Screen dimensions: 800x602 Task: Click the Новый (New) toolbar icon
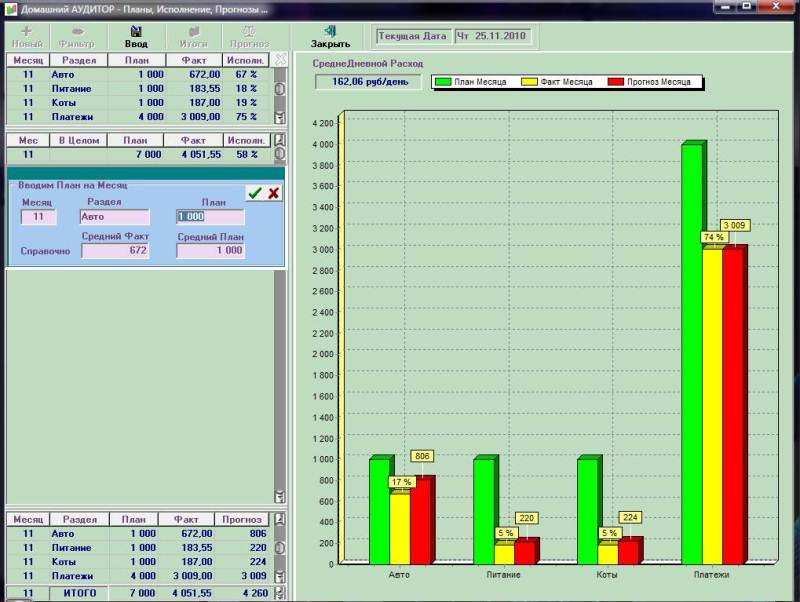pyautogui.click(x=26, y=37)
